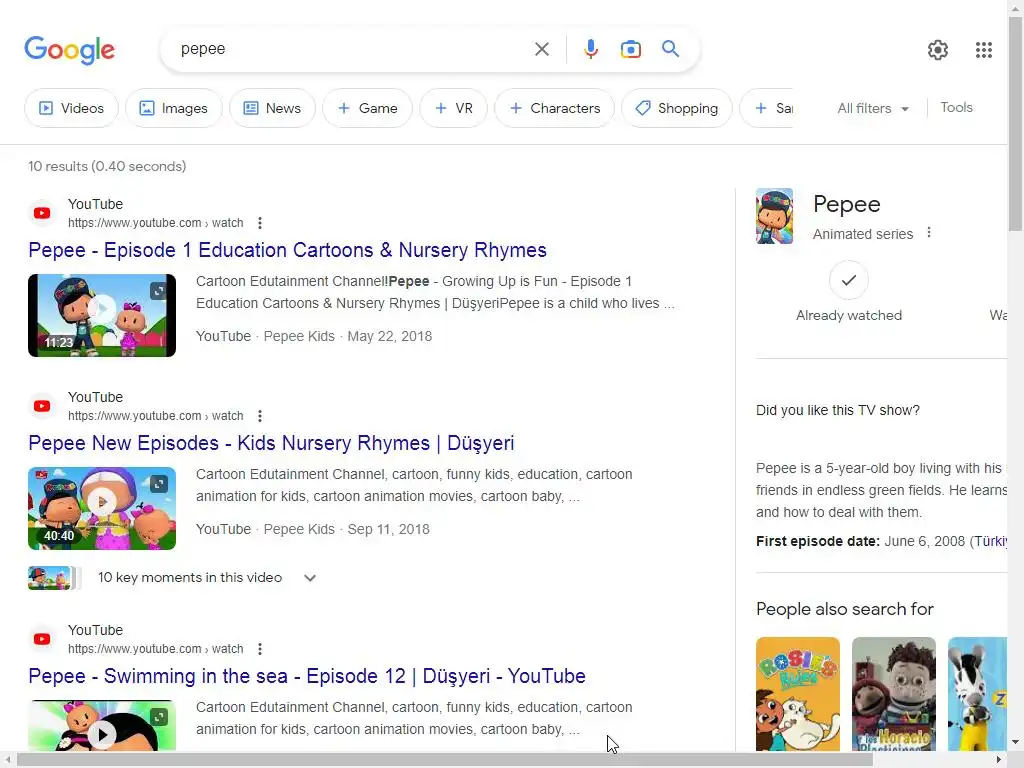Screen dimensions: 1024x768
Task: Start voice search with microphone icon
Action: pos(590,49)
